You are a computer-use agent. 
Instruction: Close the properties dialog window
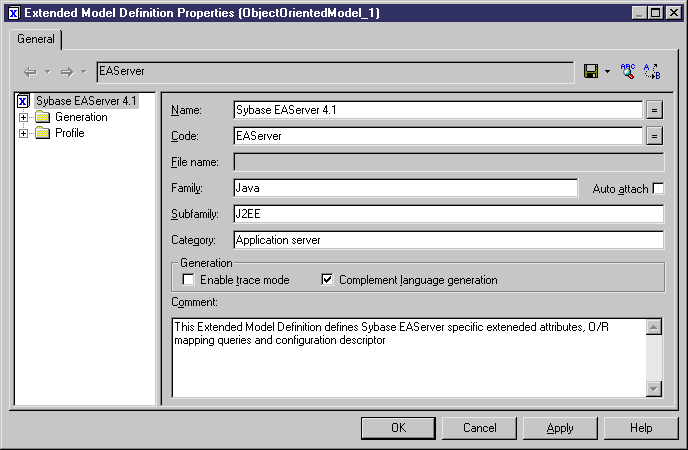pyautogui.click(x=674, y=13)
